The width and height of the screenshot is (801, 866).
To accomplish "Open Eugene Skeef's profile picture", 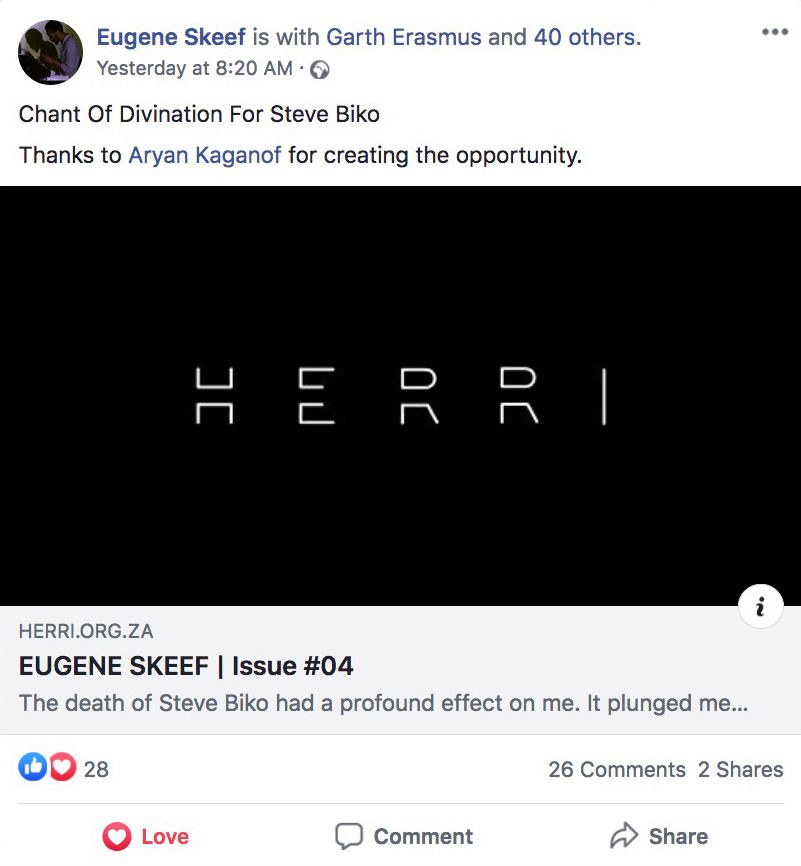I will [50, 52].
